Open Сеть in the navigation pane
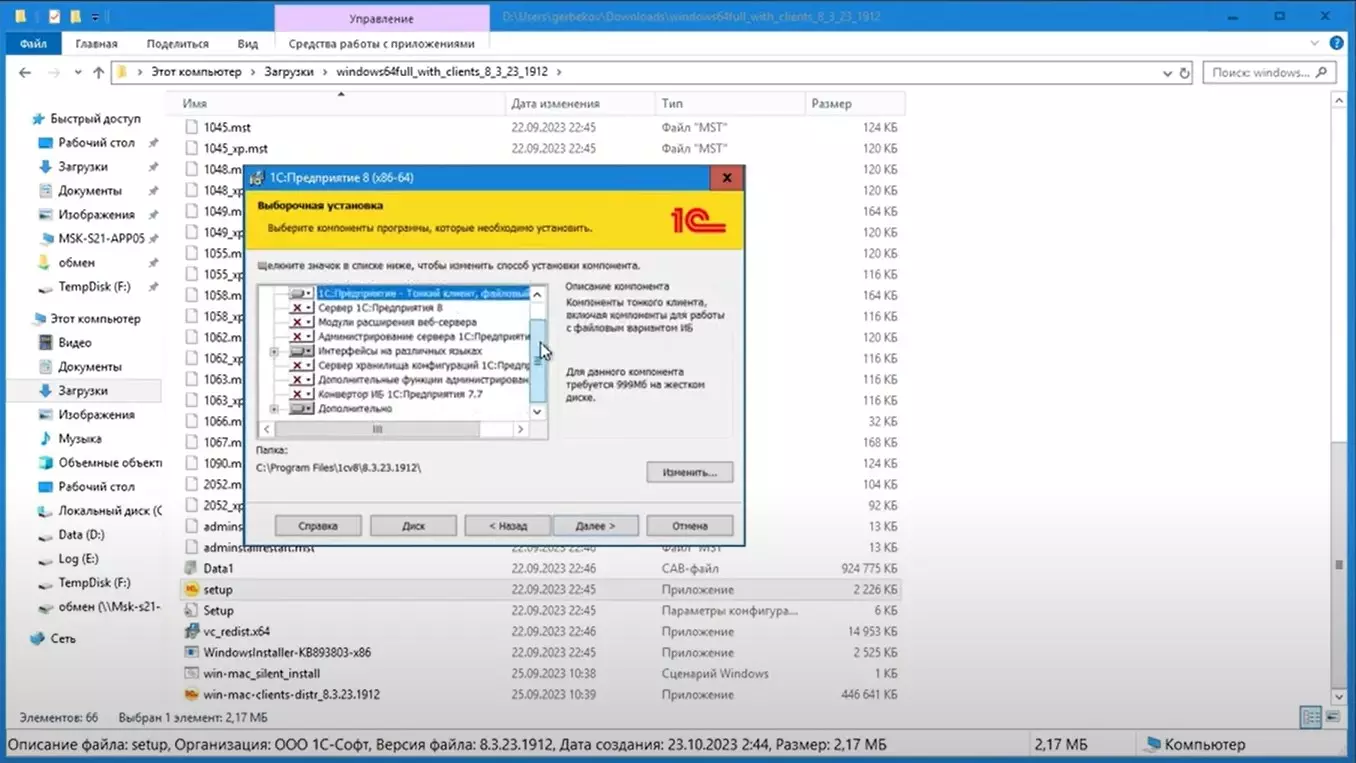Image resolution: width=1356 pixels, height=763 pixels. (x=63, y=638)
